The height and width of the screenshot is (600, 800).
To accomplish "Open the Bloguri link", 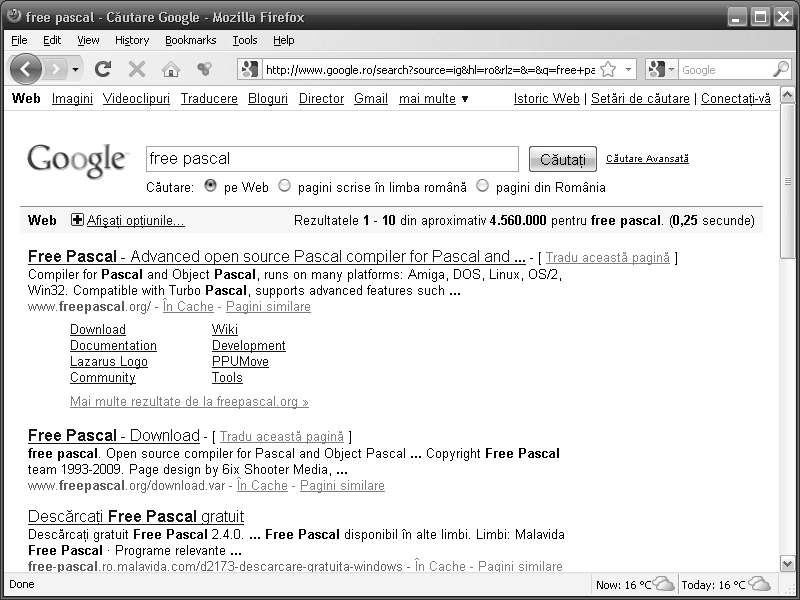I will coord(268,98).
